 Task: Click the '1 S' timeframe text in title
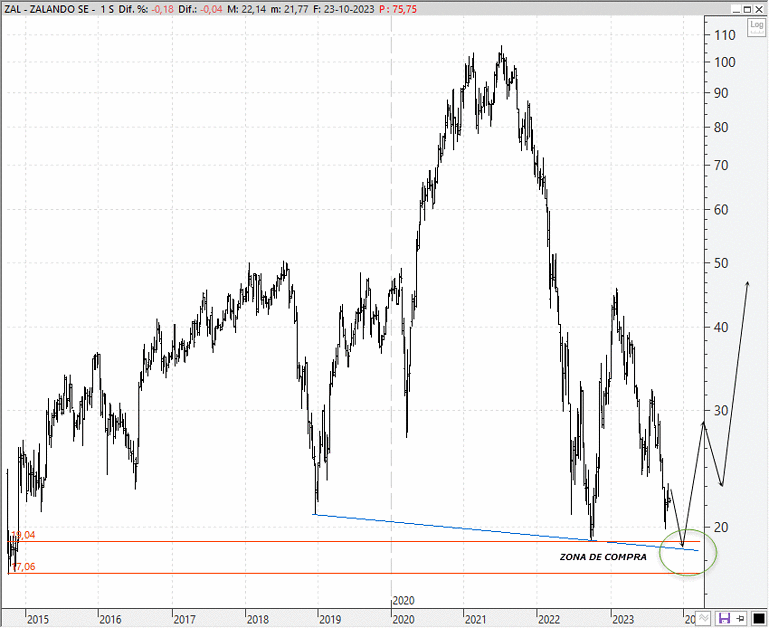[x=107, y=9]
